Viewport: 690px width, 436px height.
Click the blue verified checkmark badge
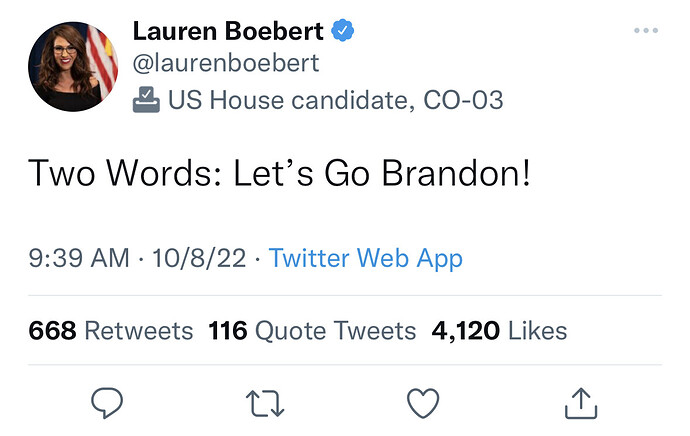(x=342, y=30)
